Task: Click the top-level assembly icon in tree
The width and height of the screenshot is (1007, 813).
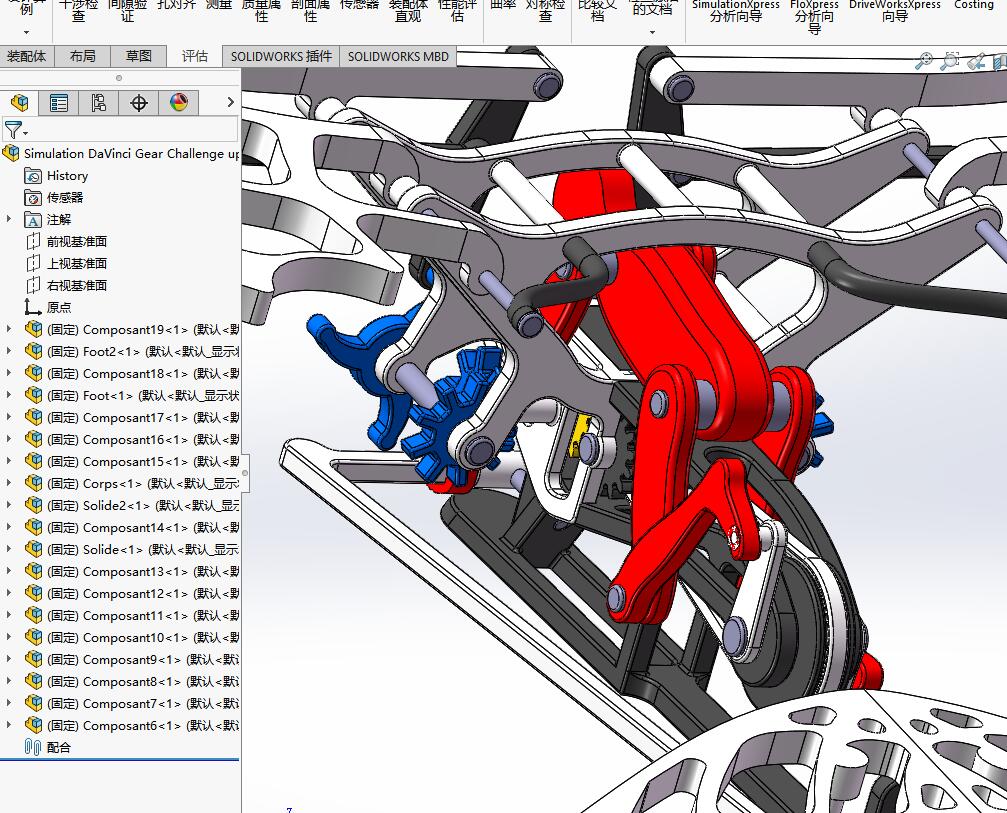Action: pos(11,153)
